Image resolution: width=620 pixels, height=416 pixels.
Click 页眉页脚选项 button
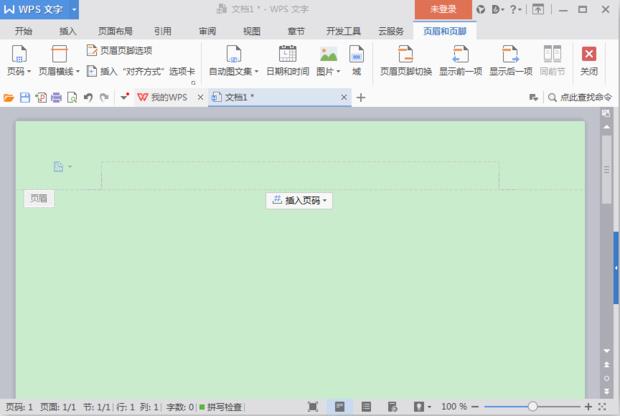pyautogui.click(x=120, y=50)
